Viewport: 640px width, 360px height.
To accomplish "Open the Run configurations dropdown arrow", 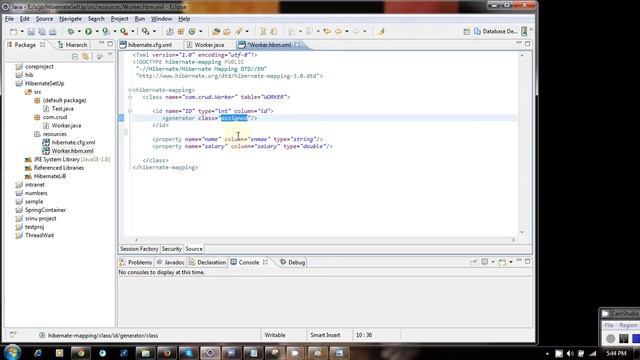I will [x=97, y=31].
